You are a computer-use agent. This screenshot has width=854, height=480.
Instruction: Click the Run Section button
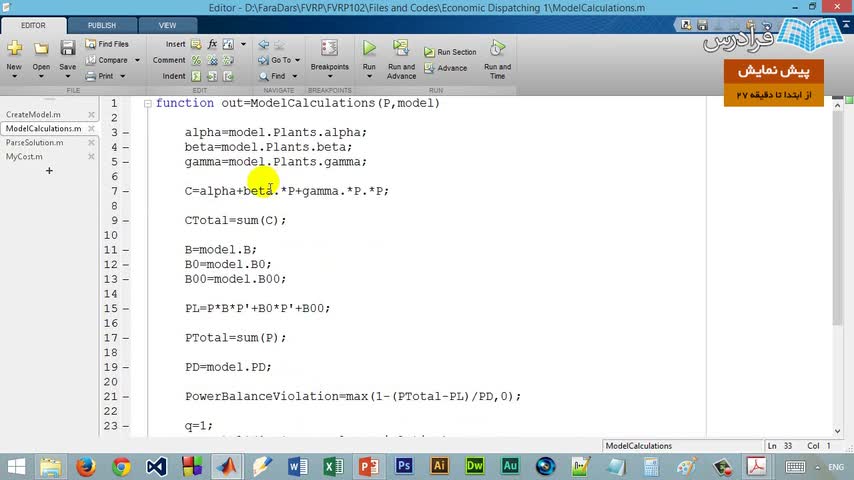tap(450, 52)
